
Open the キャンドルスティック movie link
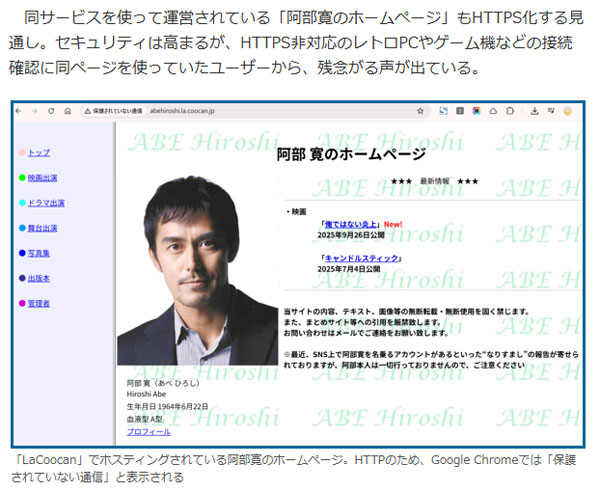coord(361,259)
